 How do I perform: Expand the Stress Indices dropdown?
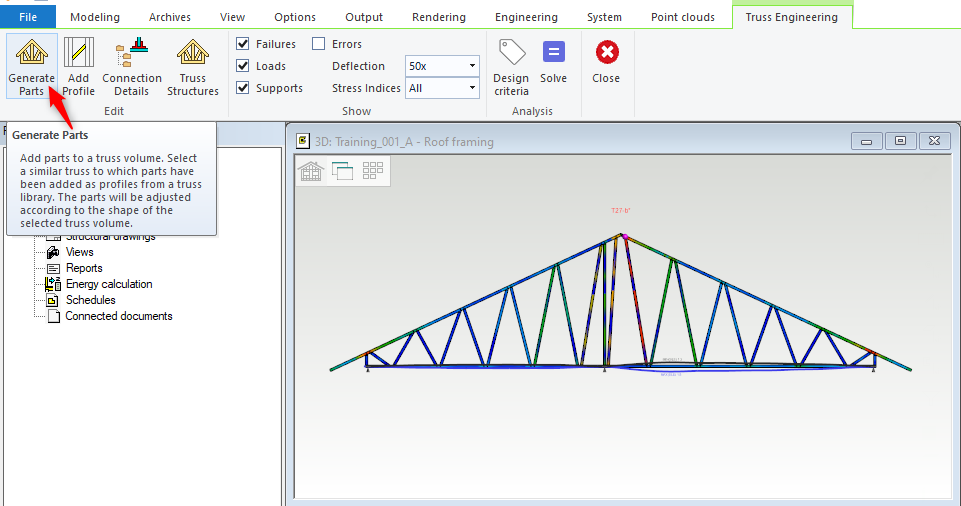click(x=442, y=88)
